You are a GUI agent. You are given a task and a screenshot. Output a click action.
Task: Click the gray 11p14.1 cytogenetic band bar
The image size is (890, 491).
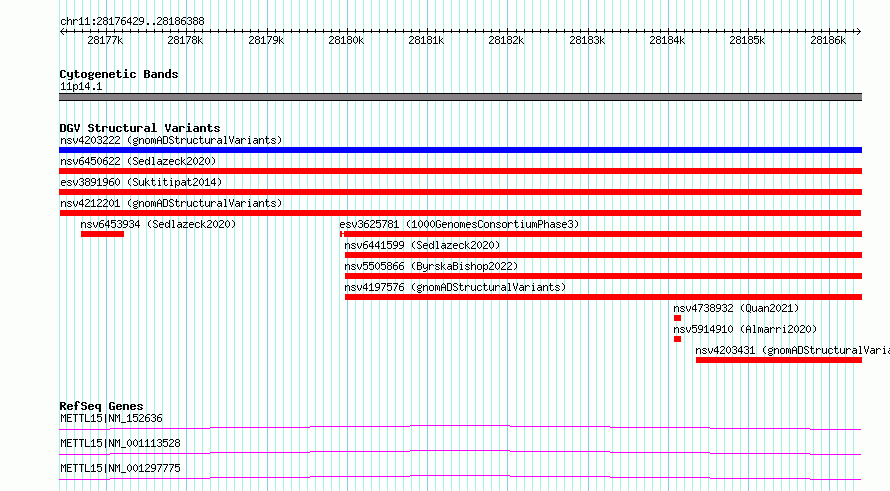[x=460, y=97]
